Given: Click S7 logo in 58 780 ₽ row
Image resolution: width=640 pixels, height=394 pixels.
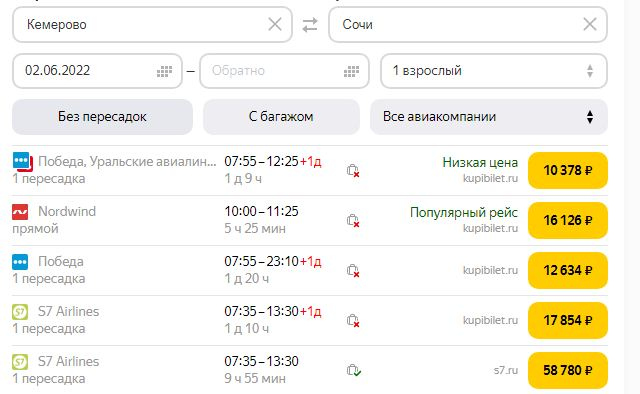Looking at the screenshot, I should point(20,362).
